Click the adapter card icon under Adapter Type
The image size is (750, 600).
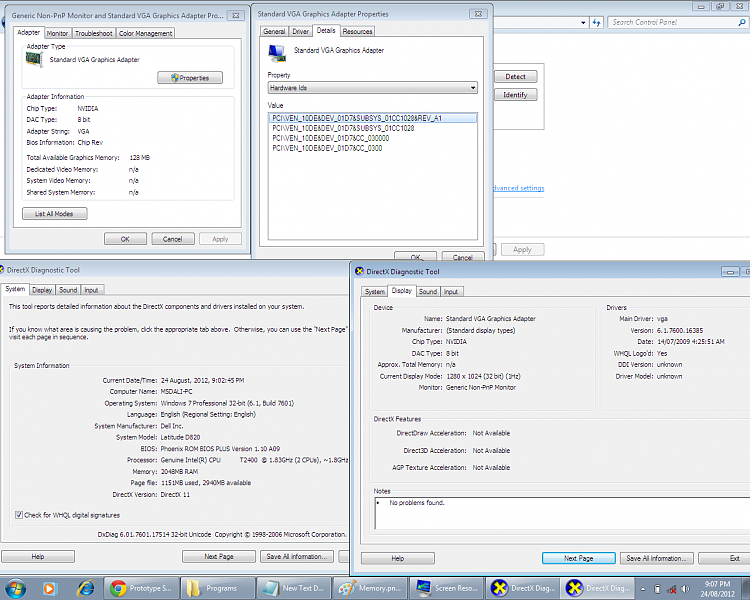coord(34,59)
